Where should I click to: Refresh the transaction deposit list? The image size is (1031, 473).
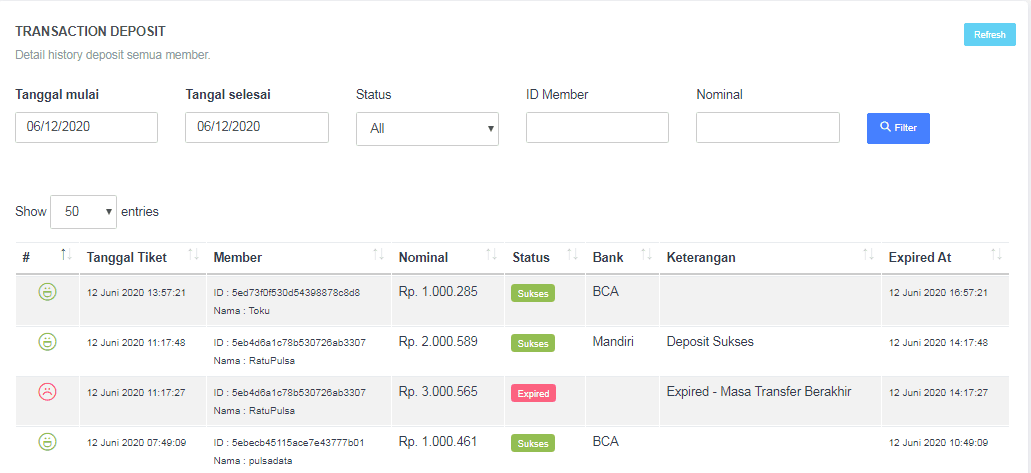989,35
